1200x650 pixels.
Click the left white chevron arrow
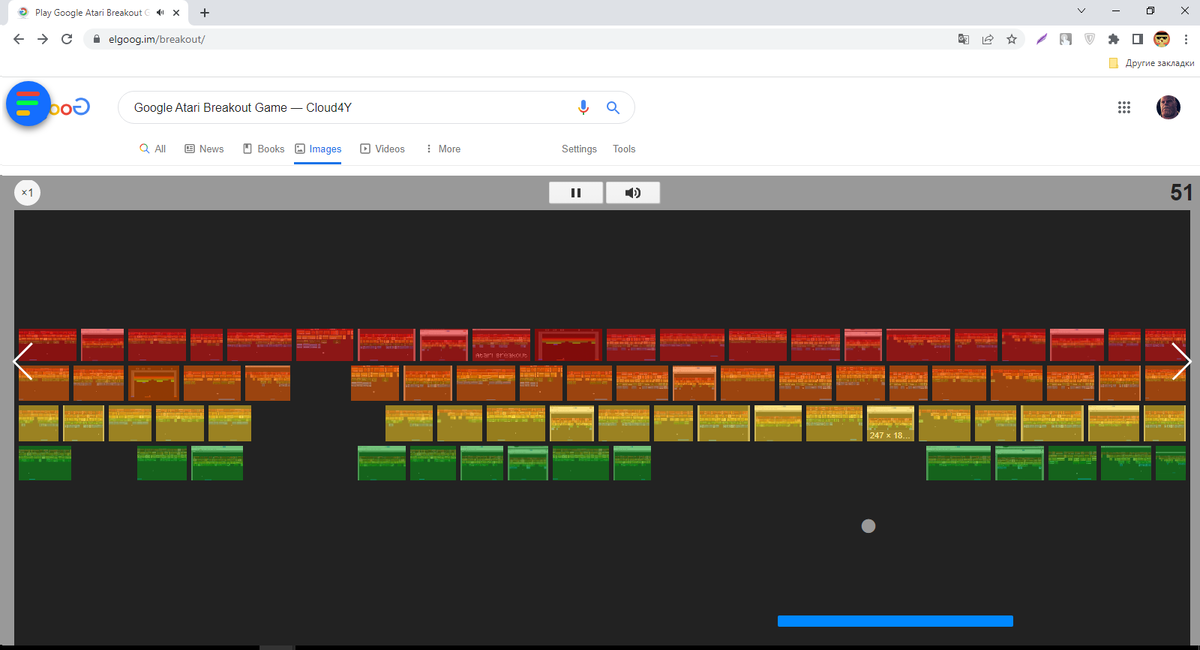[x=23, y=362]
